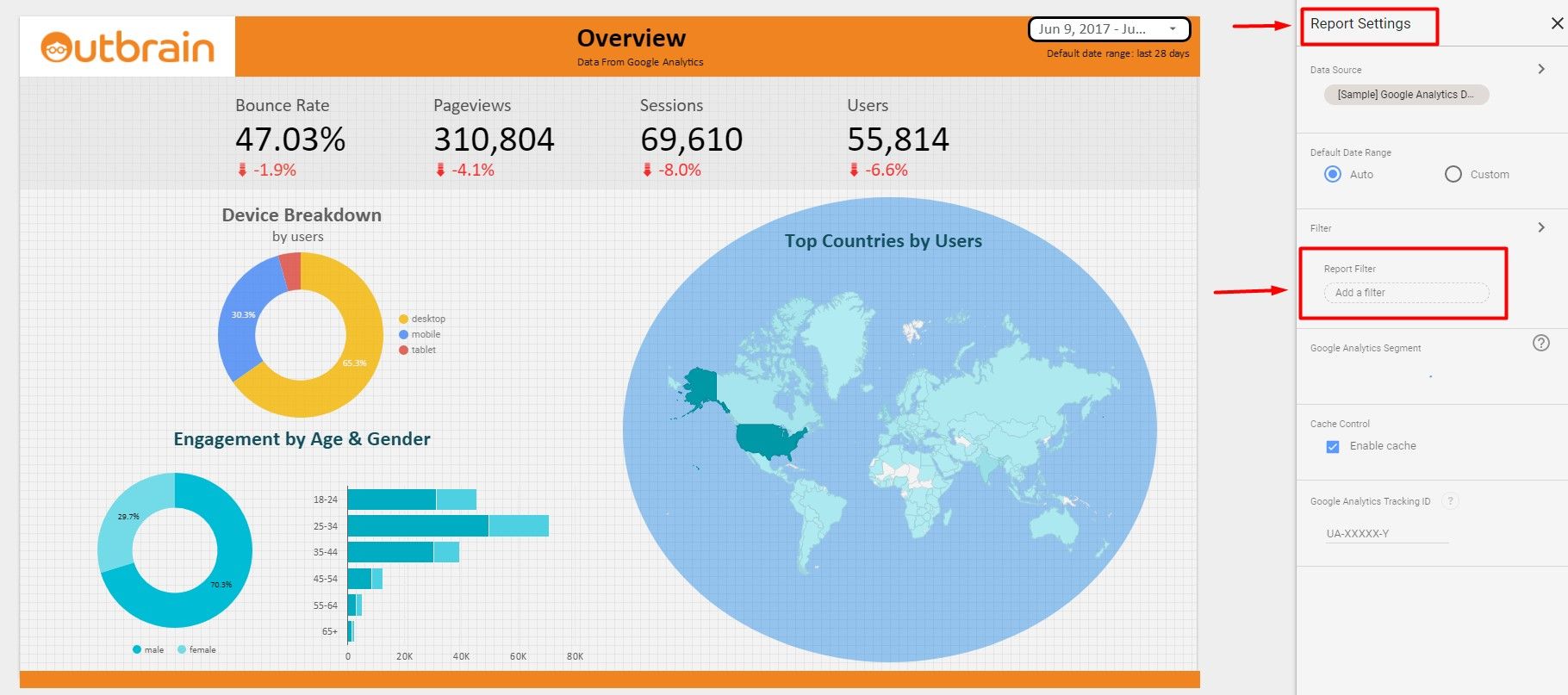This screenshot has height=695, width=1568.
Task: Click the United States on the map
Action: [x=768, y=439]
